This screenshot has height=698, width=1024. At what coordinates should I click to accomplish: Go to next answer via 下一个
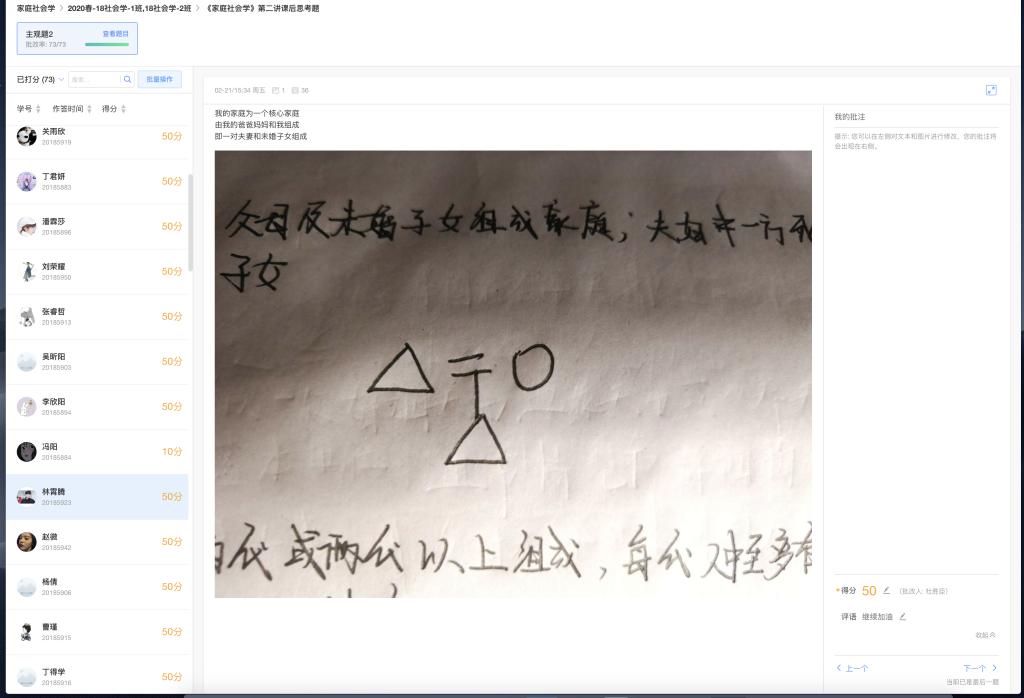(980, 668)
